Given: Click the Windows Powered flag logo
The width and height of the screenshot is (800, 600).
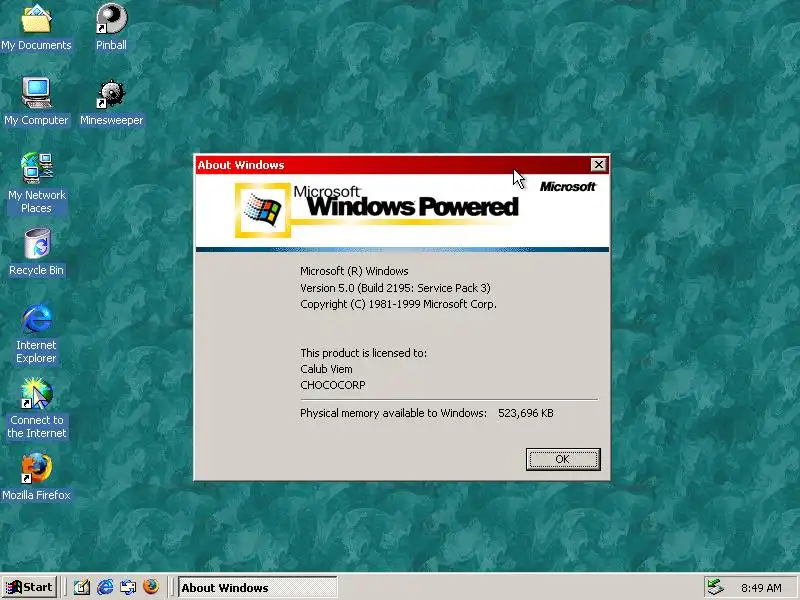Looking at the screenshot, I should (x=263, y=210).
